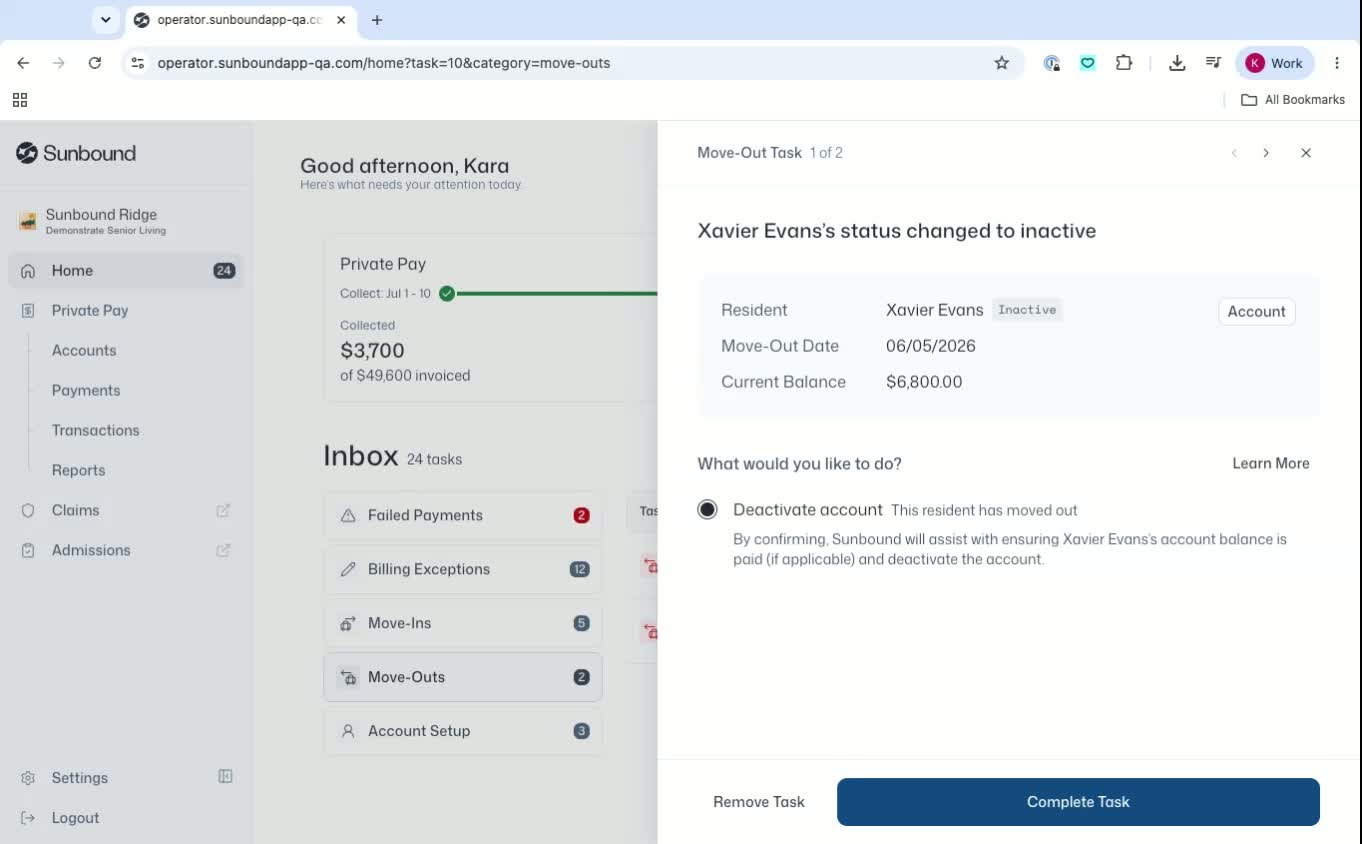Open the tab search dropdown
Image resolution: width=1362 pixels, height=844 pixels.
(105, 20)
